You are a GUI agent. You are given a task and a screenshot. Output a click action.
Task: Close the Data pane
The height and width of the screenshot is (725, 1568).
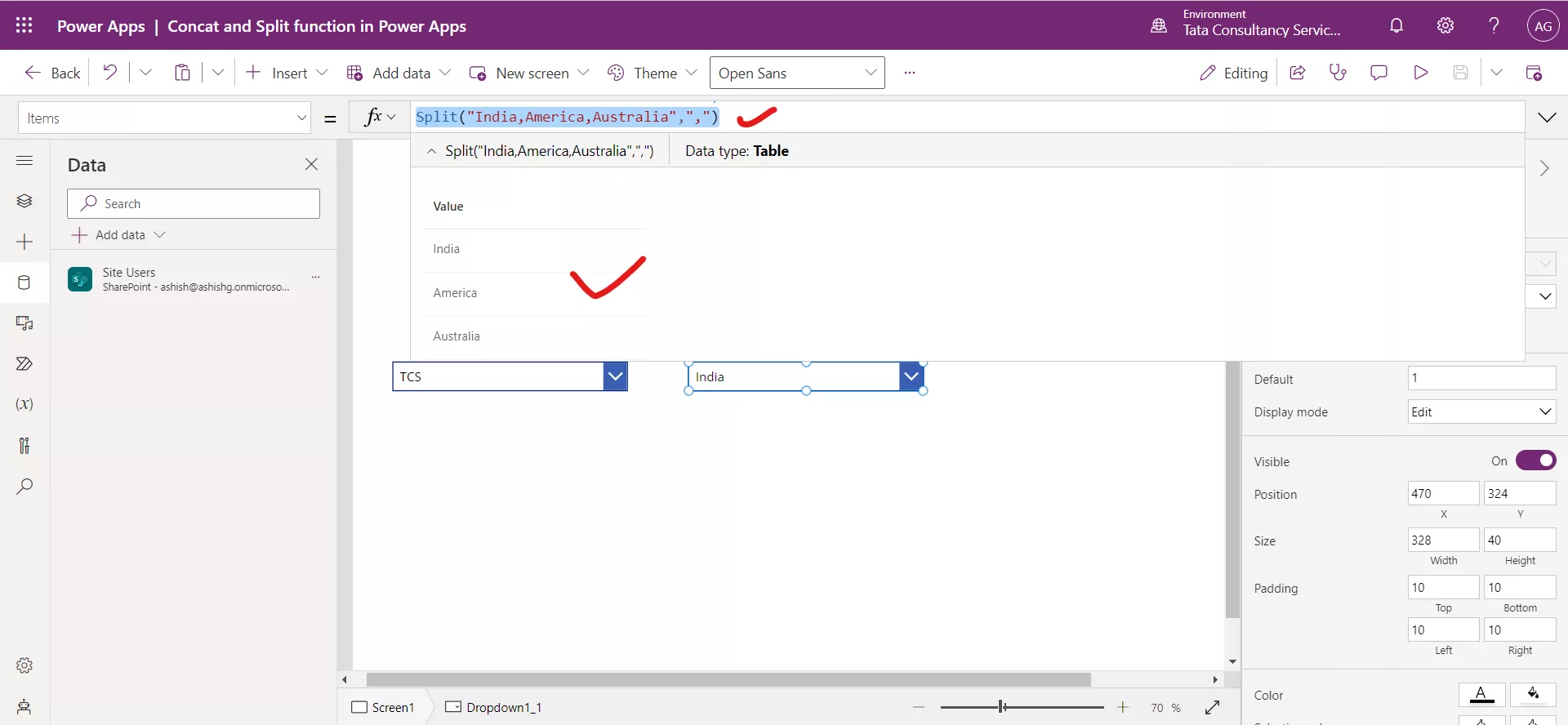pos(311,164)
